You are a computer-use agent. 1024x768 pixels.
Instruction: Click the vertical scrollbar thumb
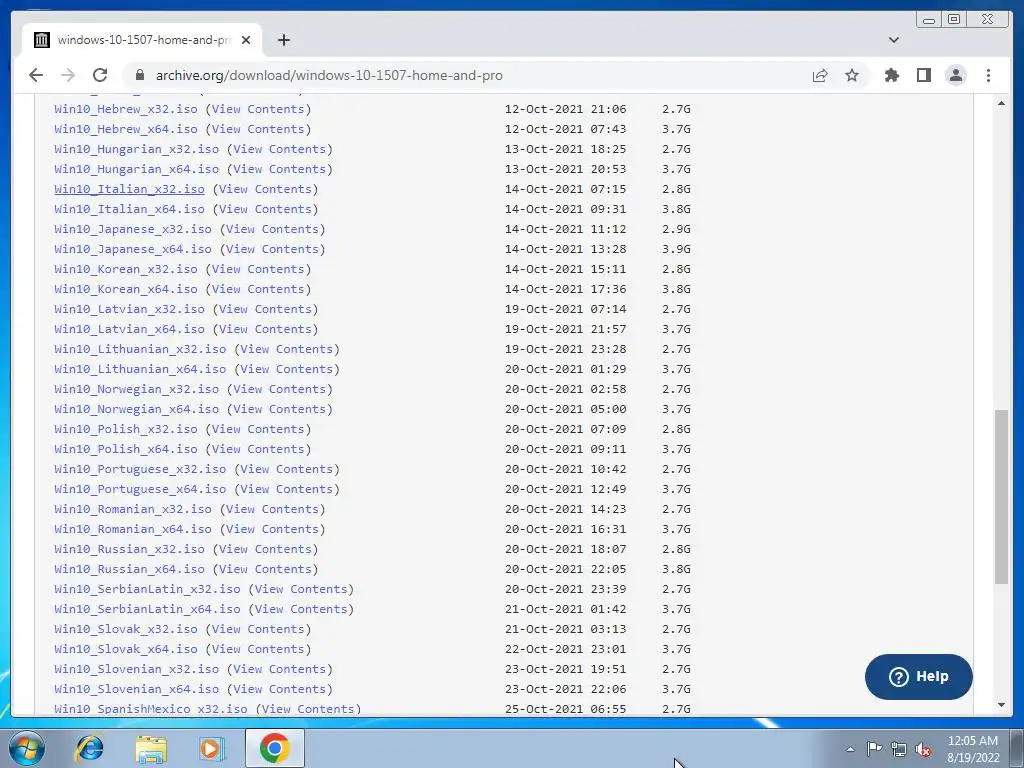[1001, 496]
